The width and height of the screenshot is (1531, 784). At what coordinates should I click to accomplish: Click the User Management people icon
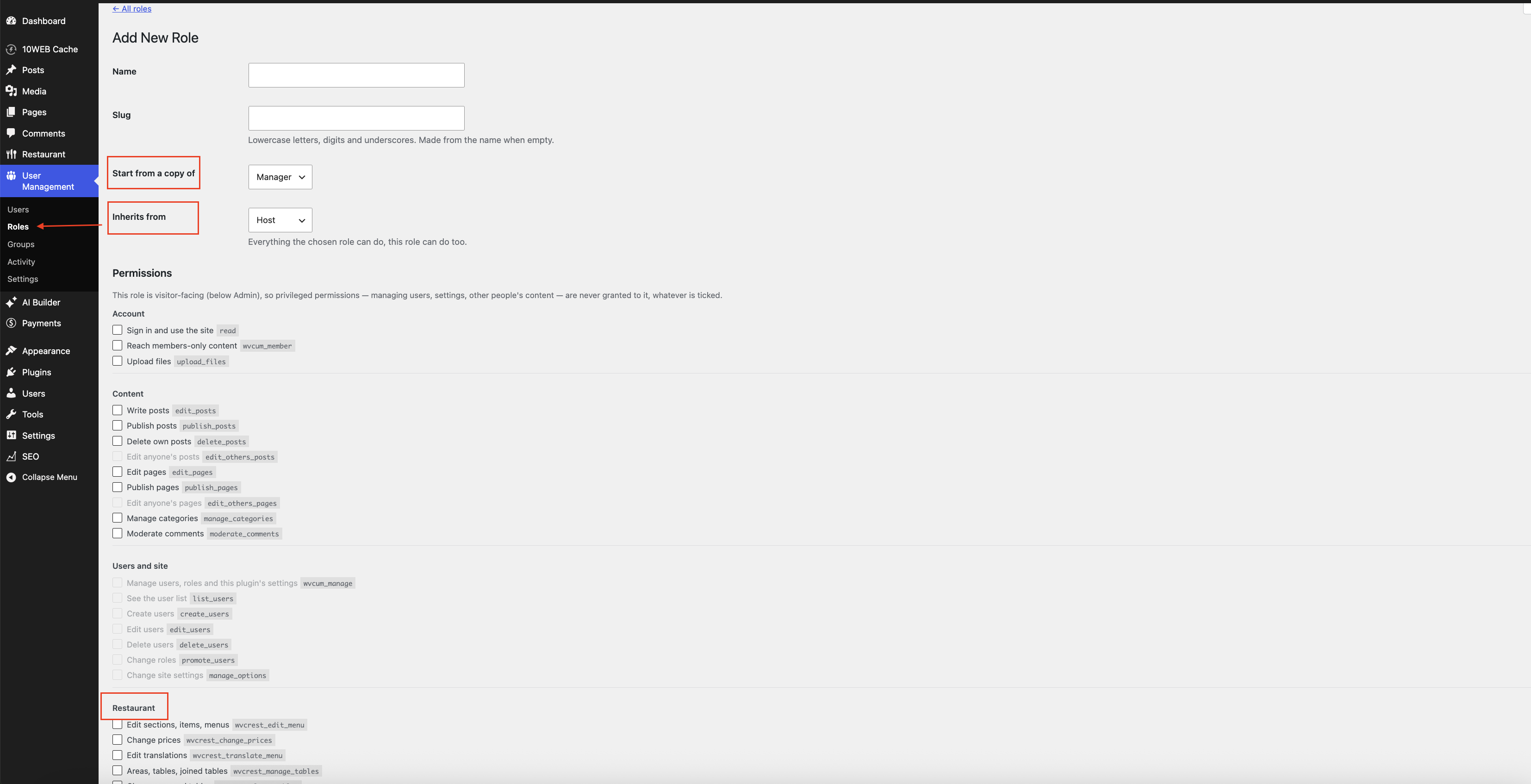[11, 175]
